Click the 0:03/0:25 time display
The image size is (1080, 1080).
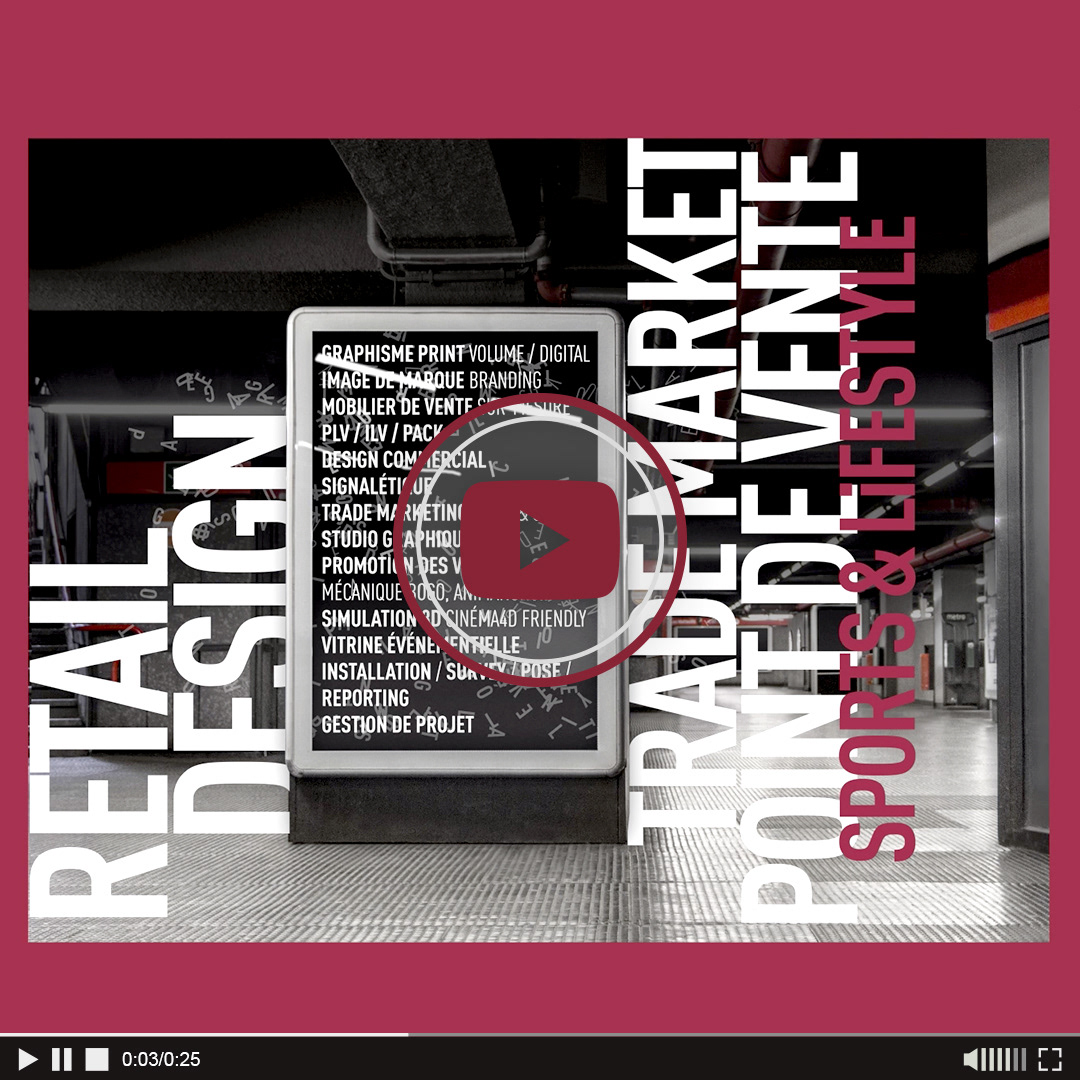(161, 1059)
